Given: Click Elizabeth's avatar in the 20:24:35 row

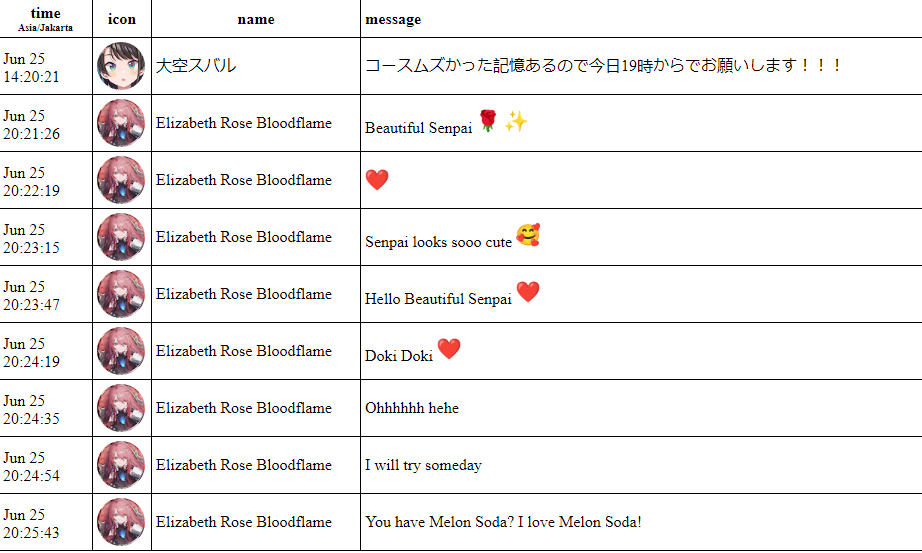Looking at the screenshot, I should (121, 408).
